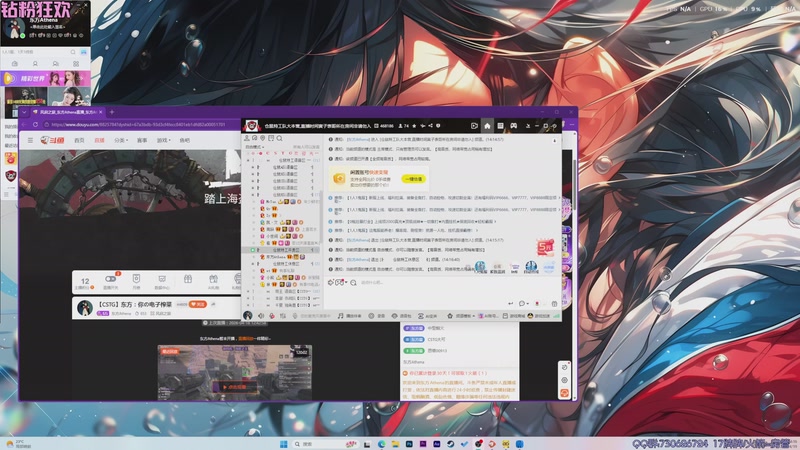Go to 鱼吧 on Douyu nav

tap(184, 140)
